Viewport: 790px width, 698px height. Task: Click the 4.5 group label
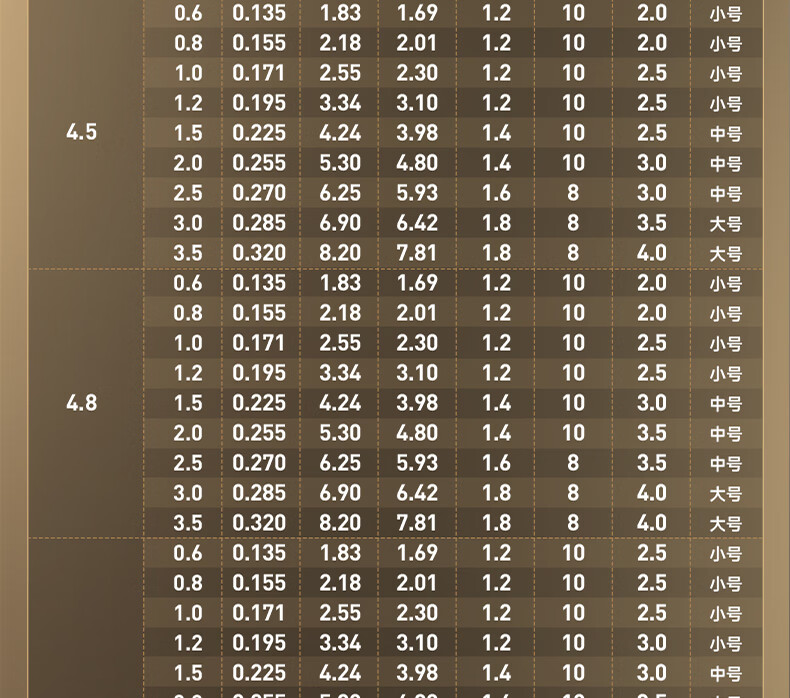(x=81, y=133)
